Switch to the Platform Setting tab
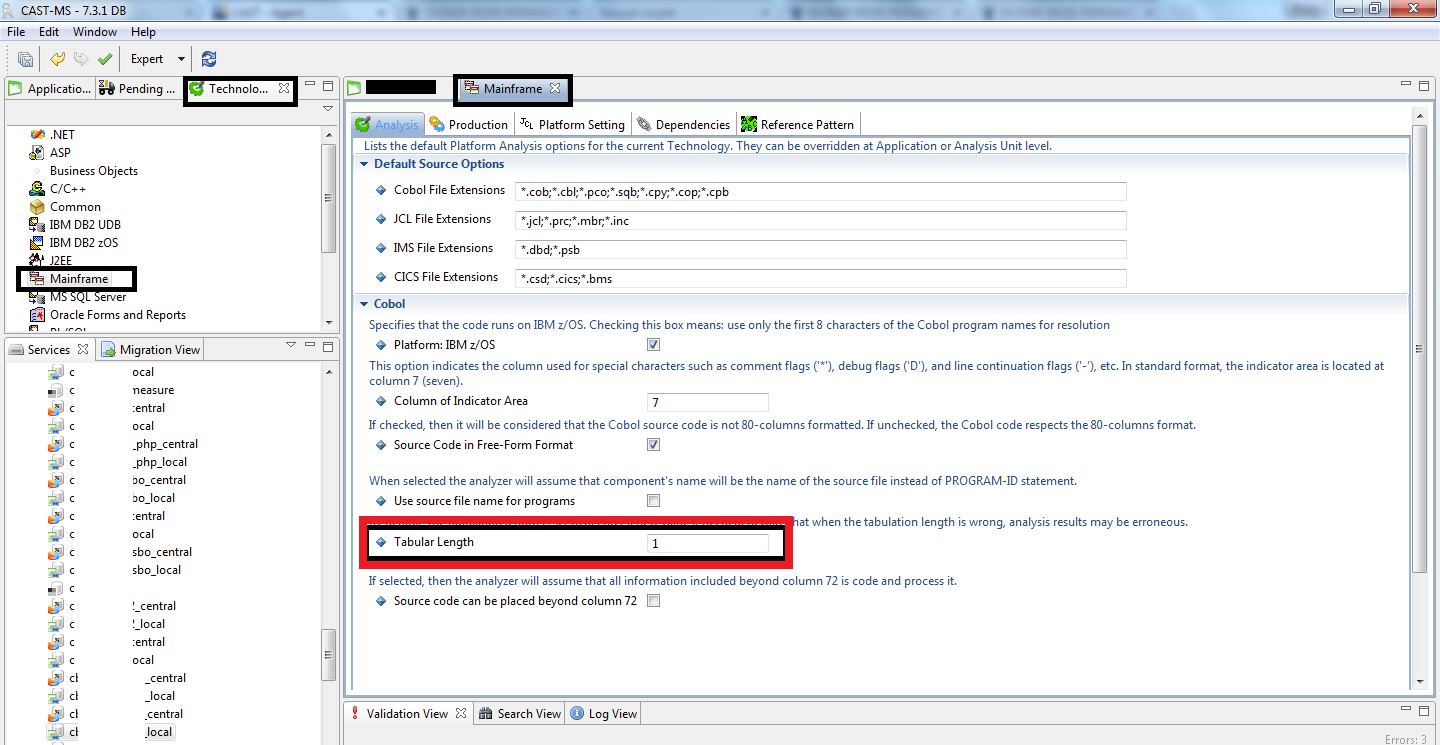The height and width of the screenshot is (745, 1440). (x=580, y=125)
